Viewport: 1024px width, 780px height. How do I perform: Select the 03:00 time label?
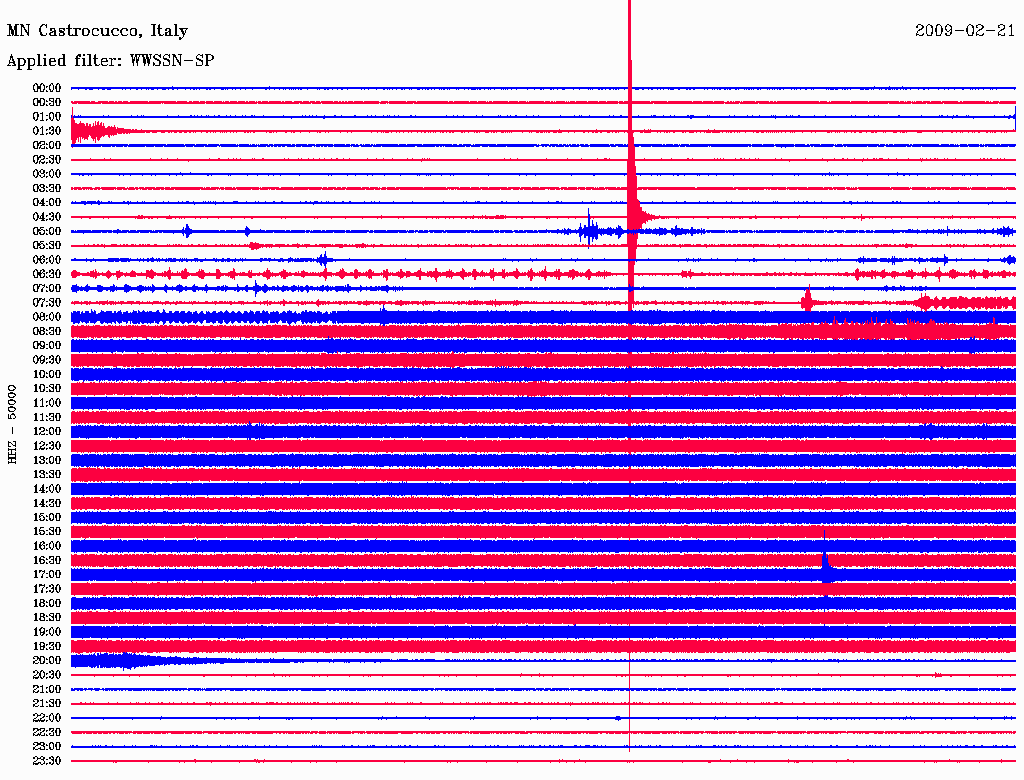tap(47, 174)
